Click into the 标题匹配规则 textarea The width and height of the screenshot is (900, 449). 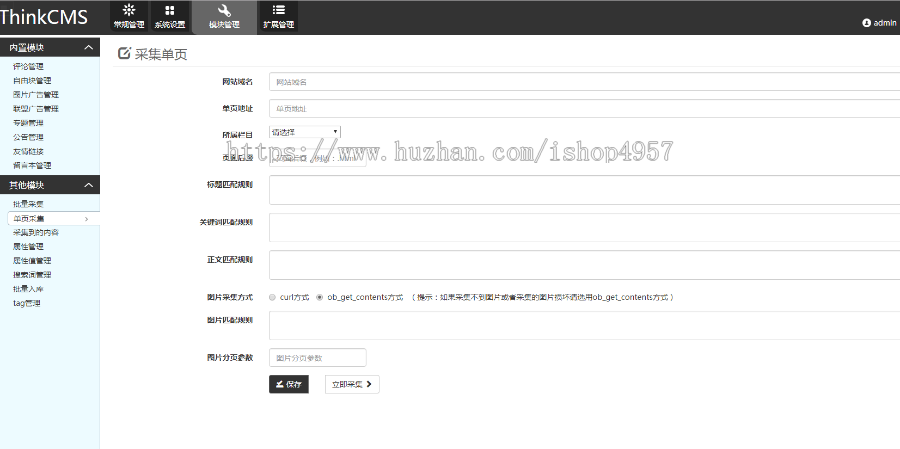tap(584, 190)
